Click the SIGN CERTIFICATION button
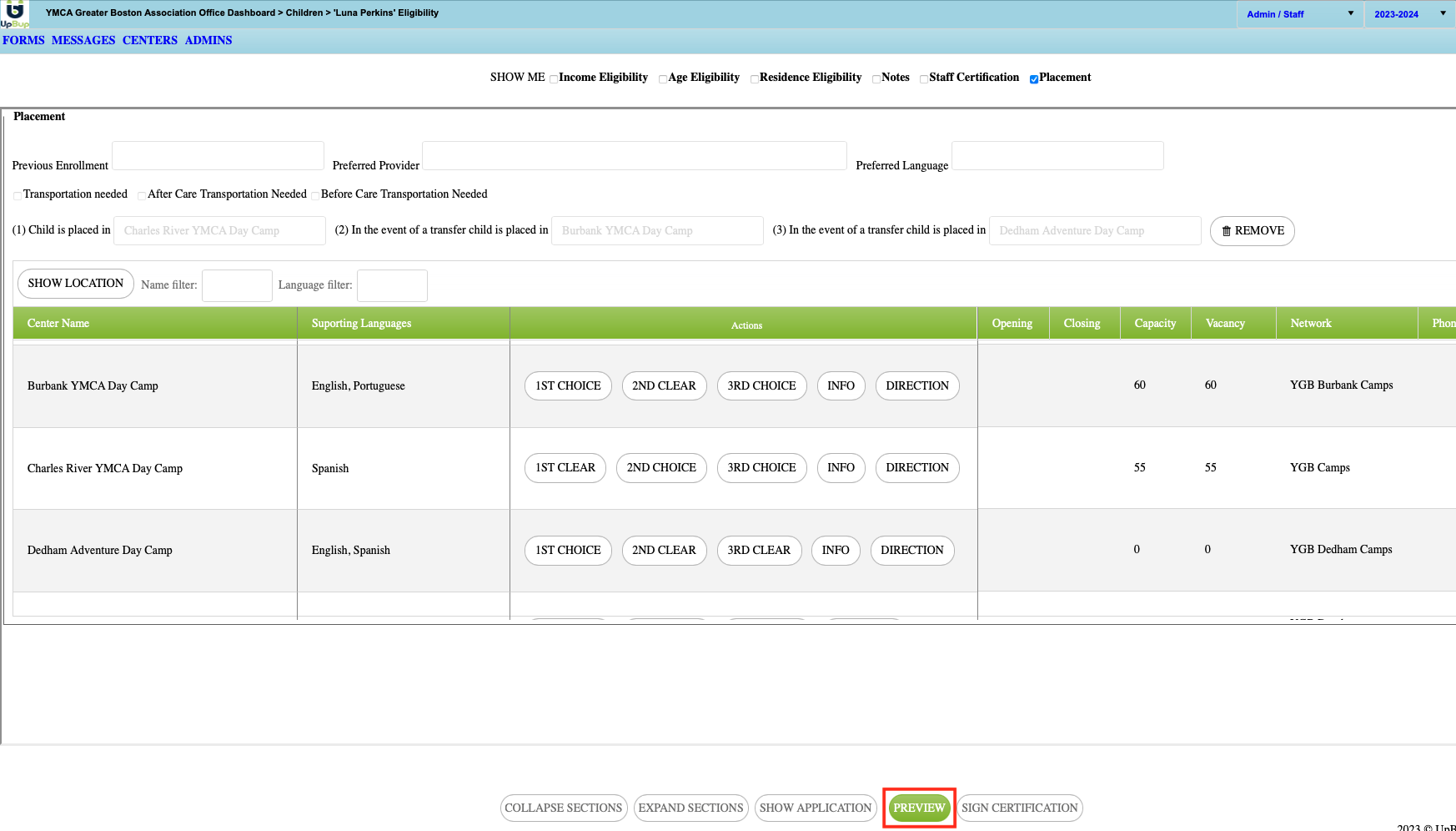This screenshot has width=1456, height=831. 1020,808
